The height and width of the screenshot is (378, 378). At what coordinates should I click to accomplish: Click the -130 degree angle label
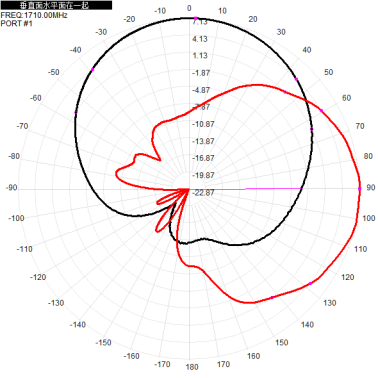[56, 303]
